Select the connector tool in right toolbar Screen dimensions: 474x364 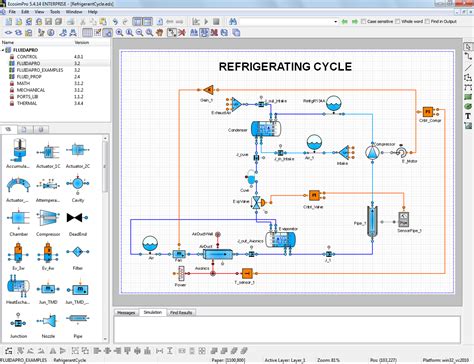468,57
